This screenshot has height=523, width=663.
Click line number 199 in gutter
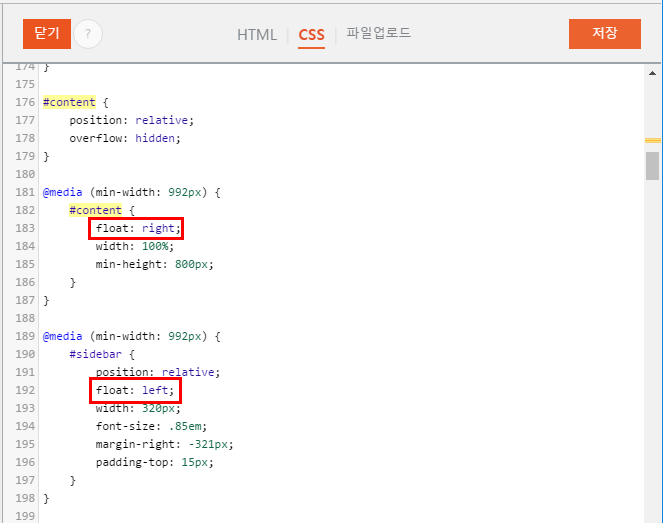(x=25, y=516)
